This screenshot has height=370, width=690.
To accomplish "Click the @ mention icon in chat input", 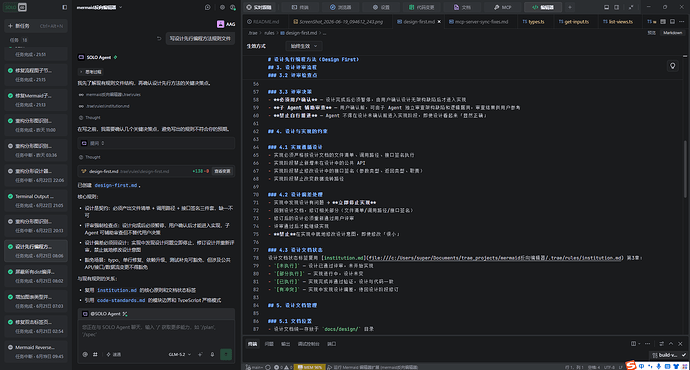I will pyautogui.click(x=85, y=355).
